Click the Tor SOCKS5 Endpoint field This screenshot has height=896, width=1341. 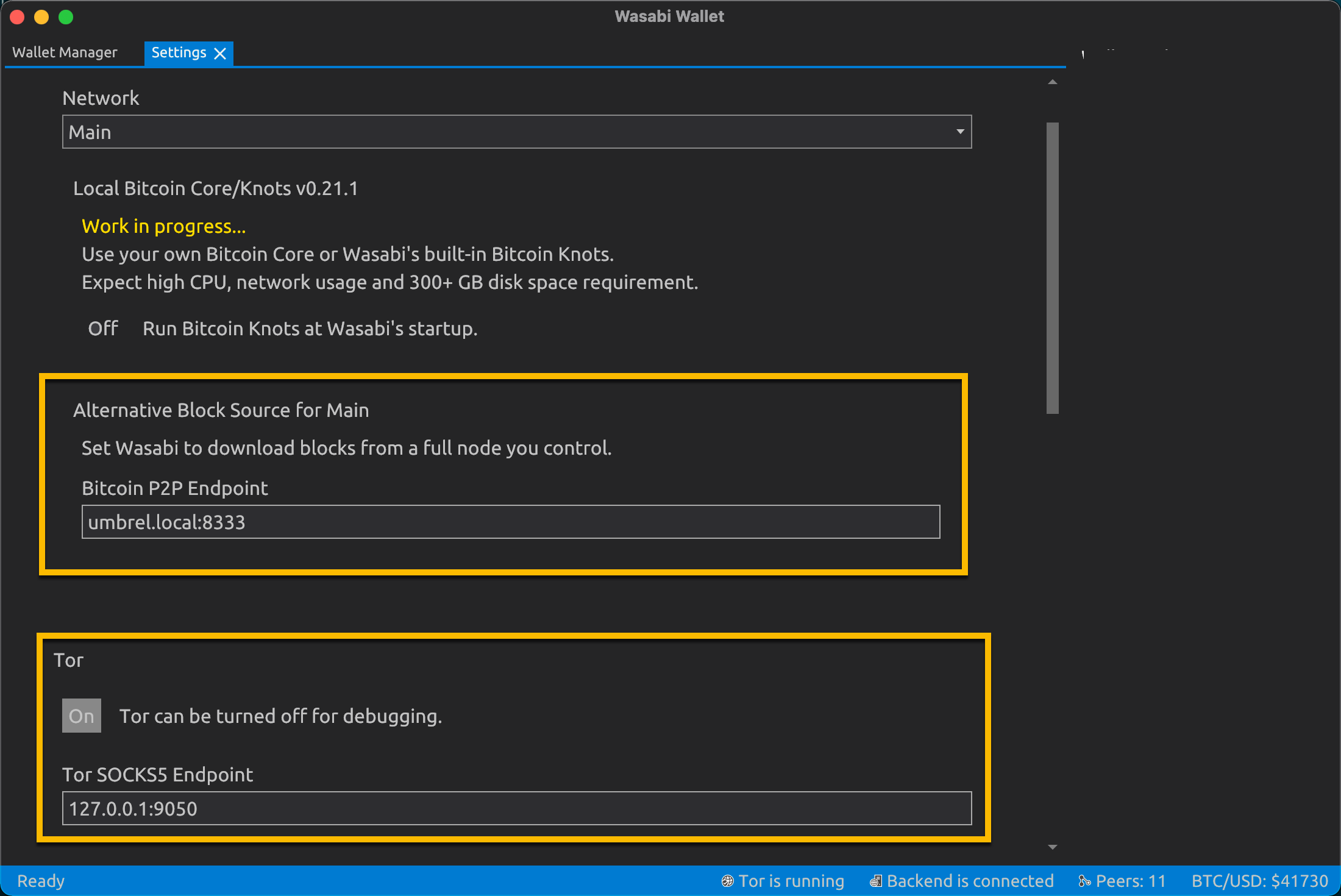coord(517,808)
